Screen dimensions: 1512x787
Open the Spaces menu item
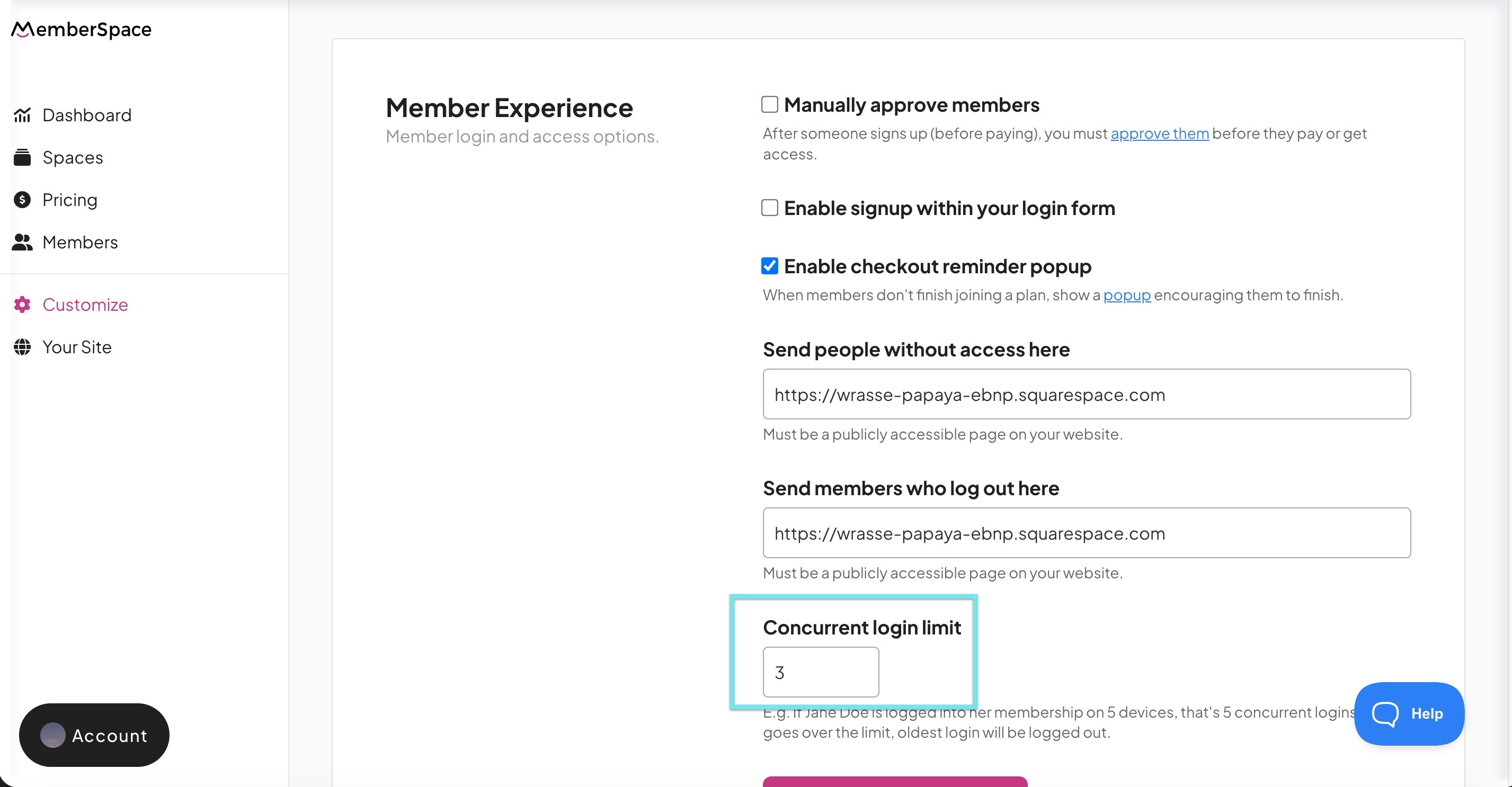(73, 157)
